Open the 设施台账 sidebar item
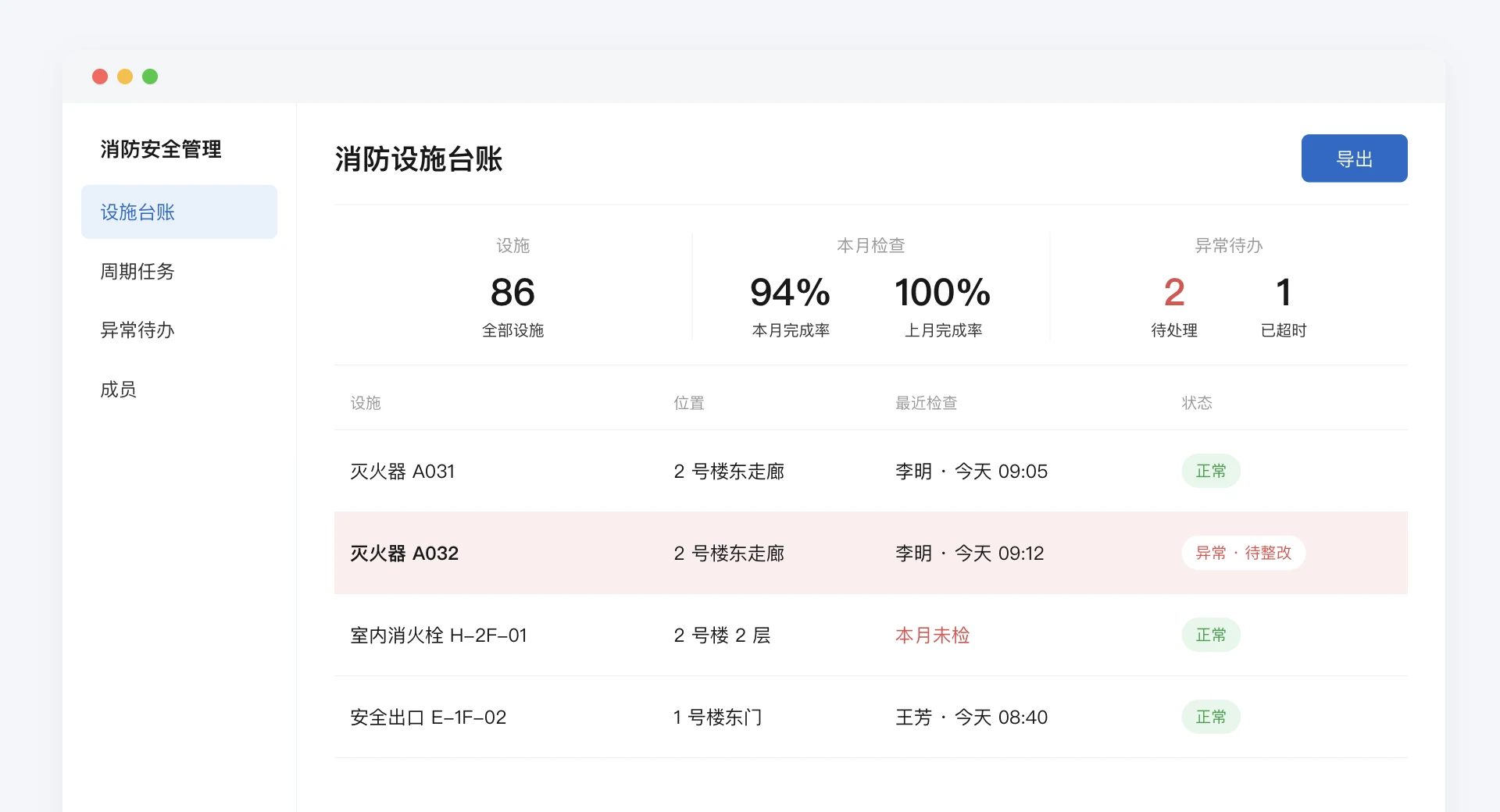Screen dimensions: 1500x812 (179, 212)
